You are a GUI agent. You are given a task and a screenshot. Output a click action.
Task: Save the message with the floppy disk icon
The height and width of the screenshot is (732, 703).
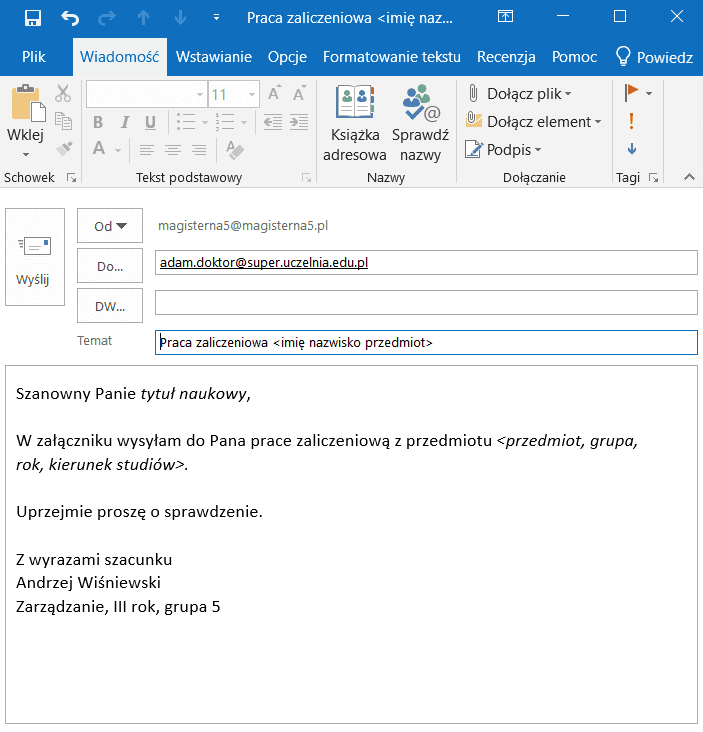[x=33, y=18]
